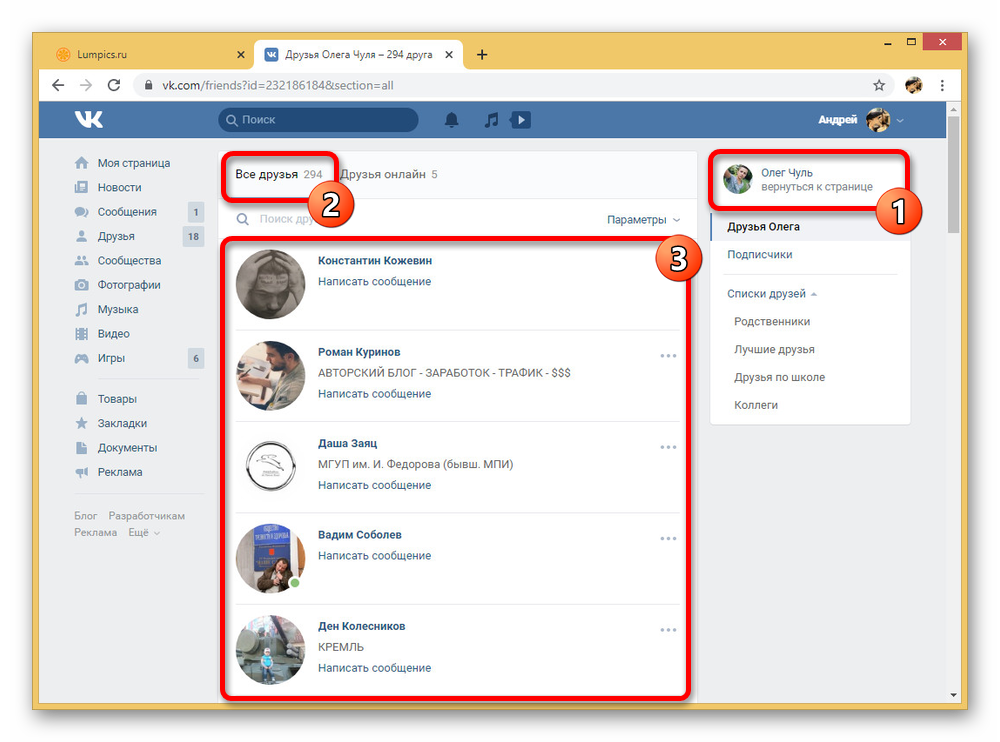Click Разработчикам footer link
Viewport: 1000px width, 742px height.
pyautogui.click(x=147, y=516)
